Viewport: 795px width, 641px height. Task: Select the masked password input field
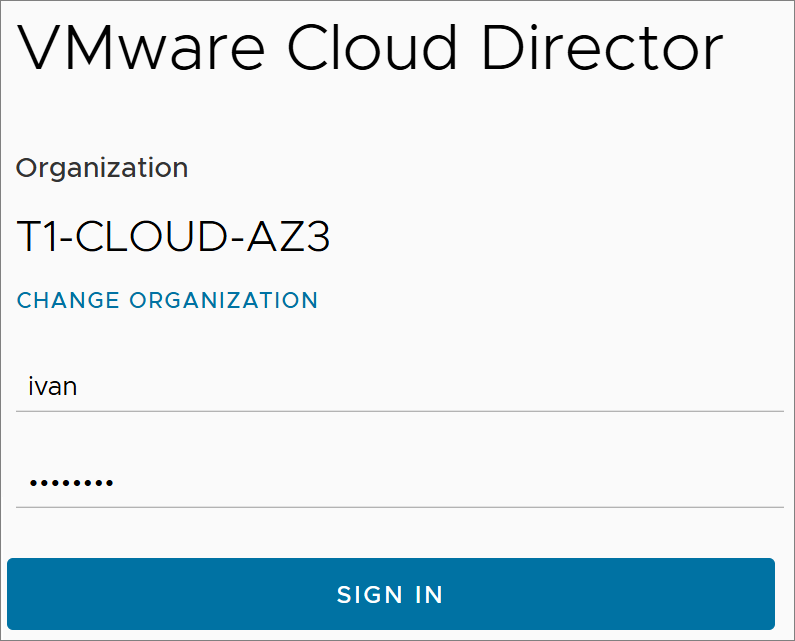click(400, 482)
